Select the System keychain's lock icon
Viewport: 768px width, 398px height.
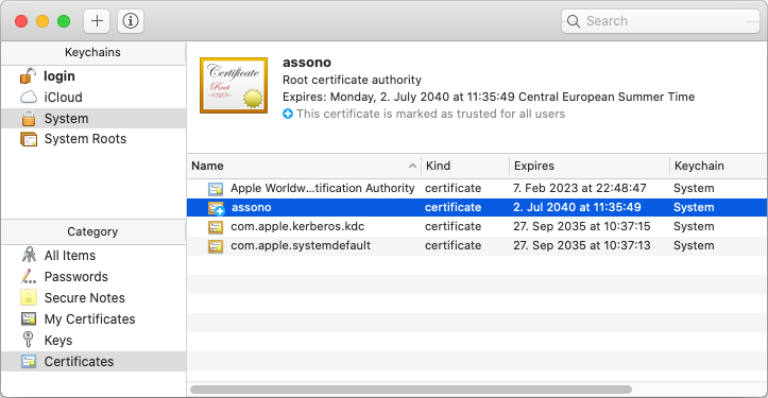pyautogui.click(x=28, y=118)
